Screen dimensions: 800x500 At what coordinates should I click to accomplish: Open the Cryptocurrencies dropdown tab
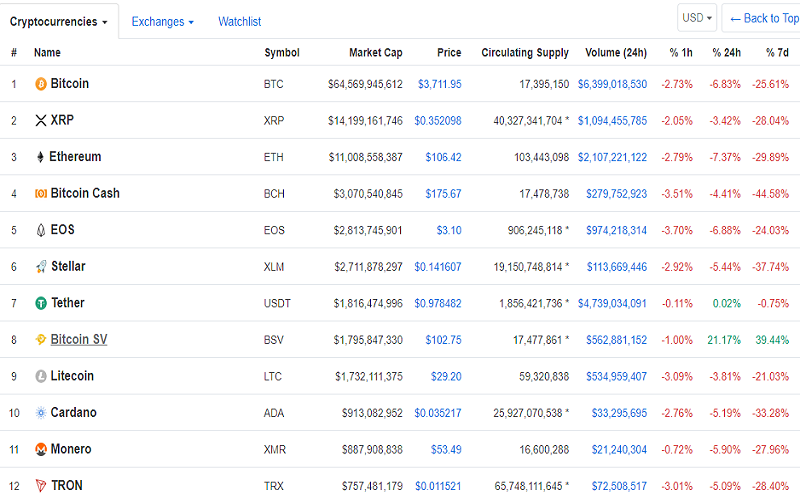pos(59,22)
